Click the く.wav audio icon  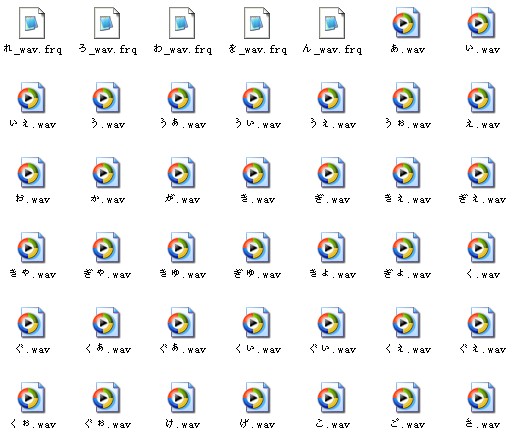click(x=482, y=247)
